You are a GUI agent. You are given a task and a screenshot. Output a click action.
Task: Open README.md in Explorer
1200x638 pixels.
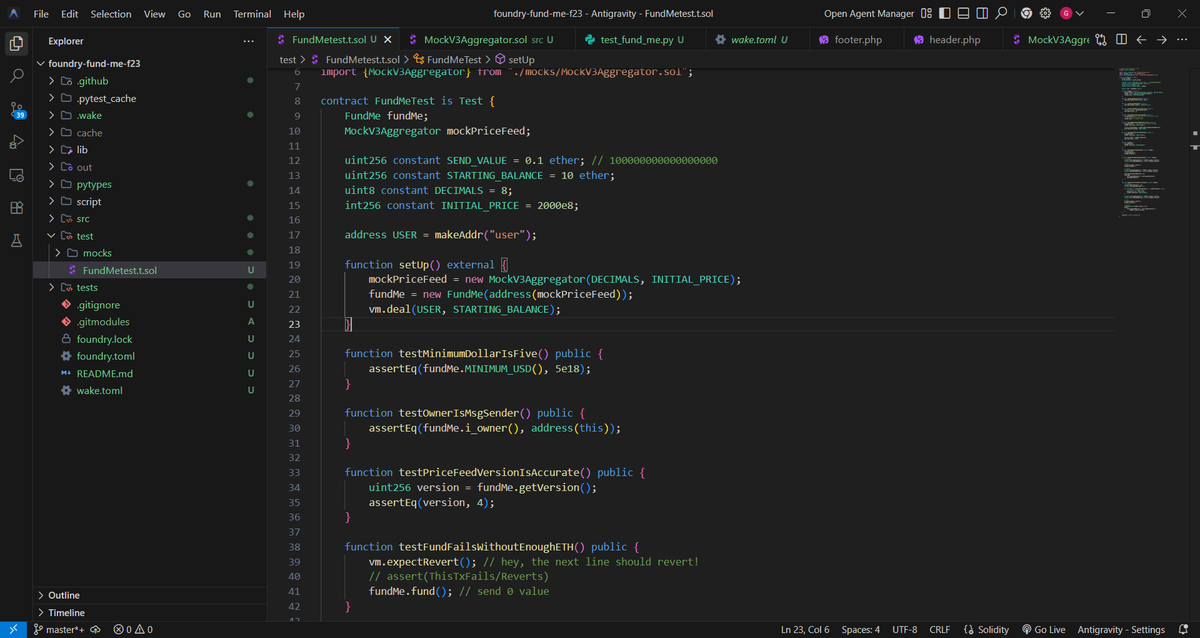pos(150,373)
